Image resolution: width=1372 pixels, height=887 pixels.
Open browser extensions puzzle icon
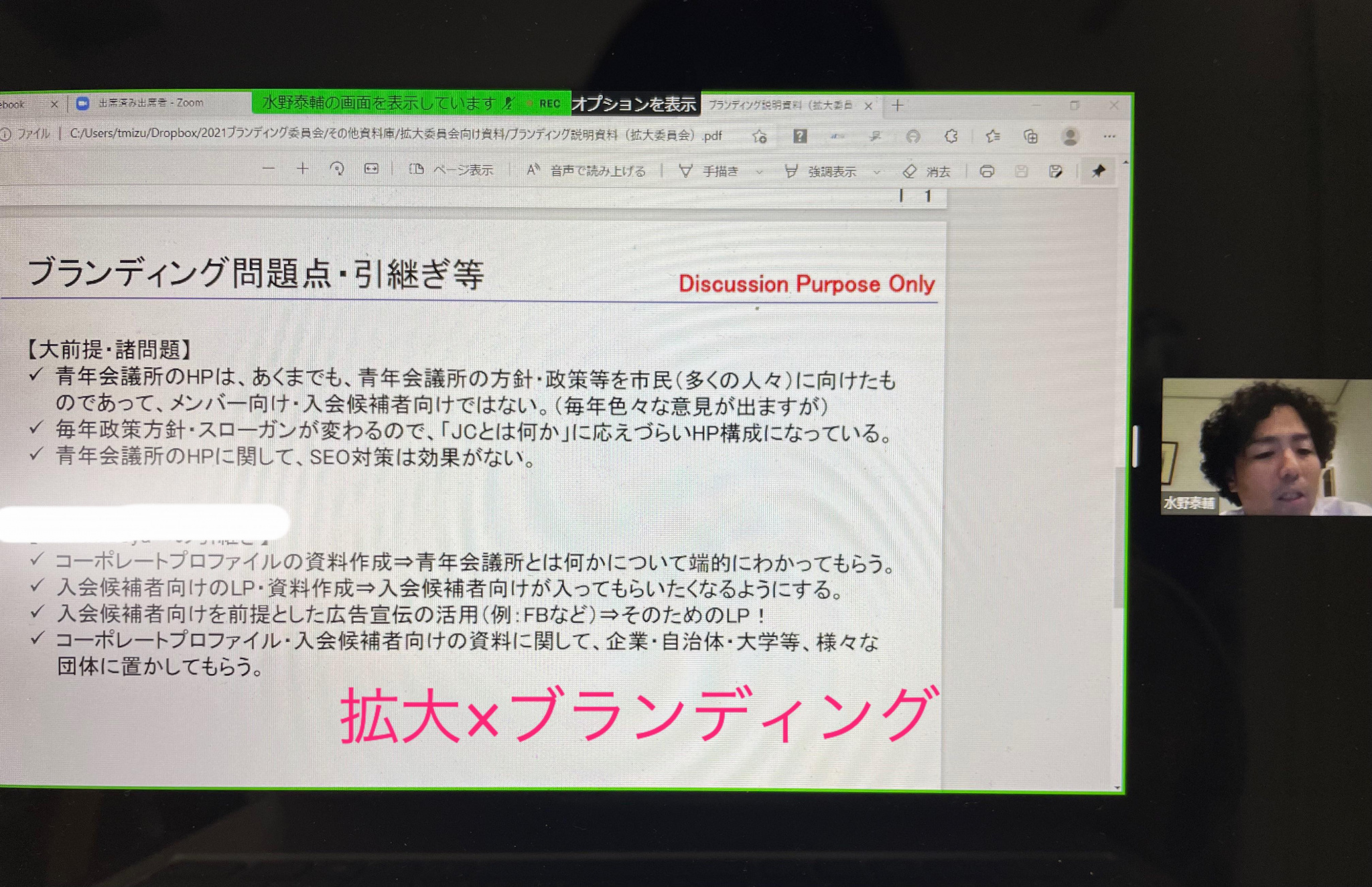click(951, 137)
